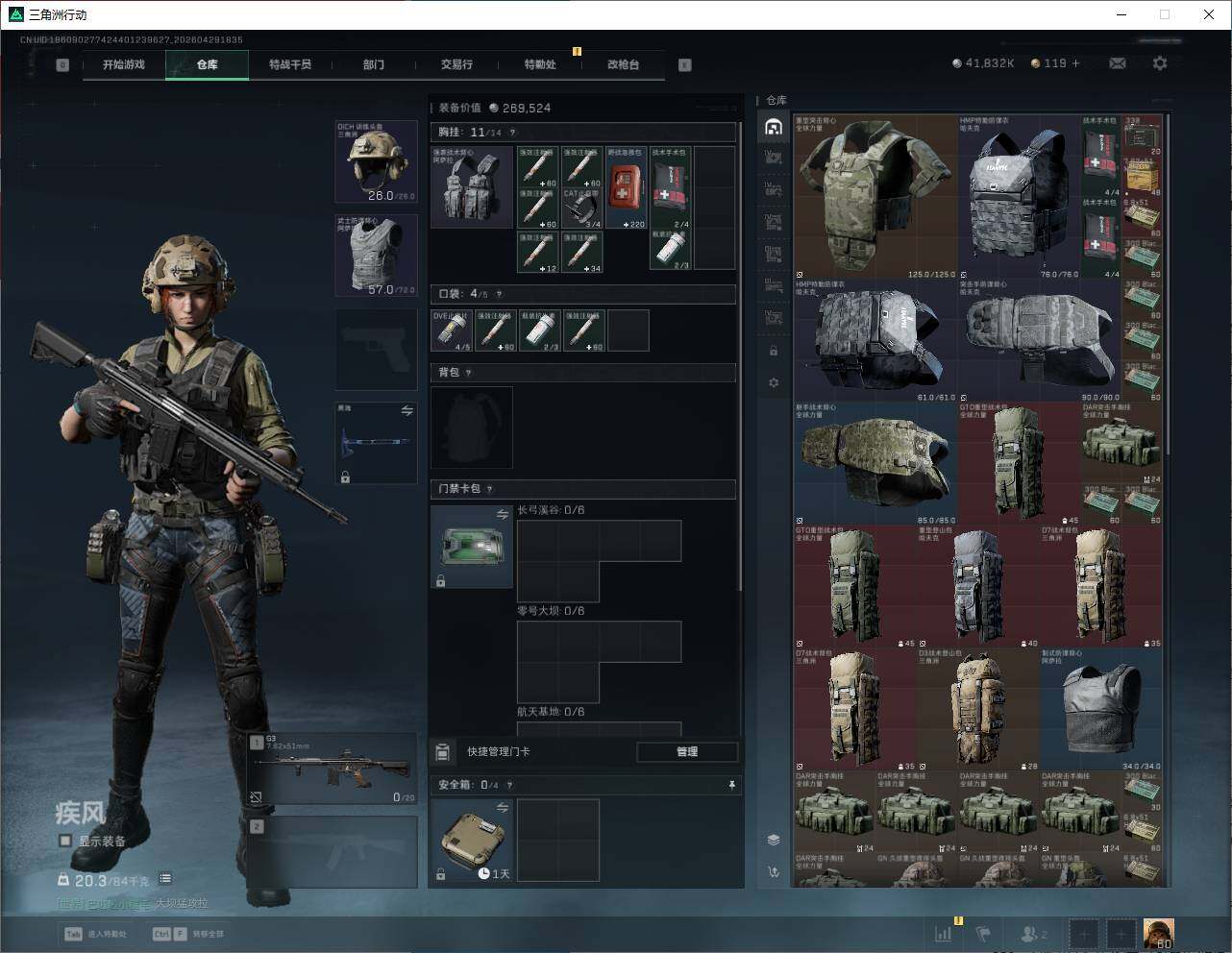The height and width of the screenshot is (953, 1232).
Task: Select the empty backpack slot
Action: click(472, 428)
